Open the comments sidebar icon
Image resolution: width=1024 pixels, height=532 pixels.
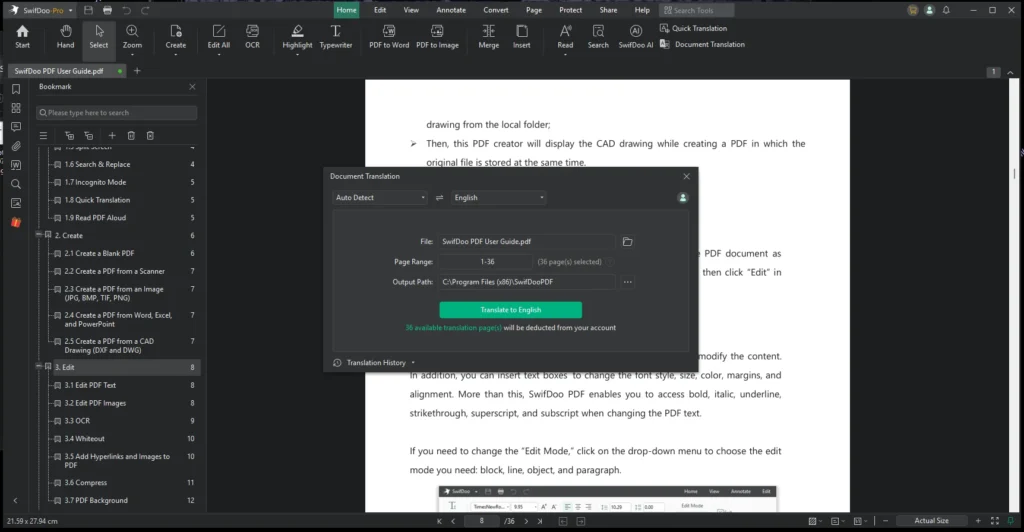point(16,127)
